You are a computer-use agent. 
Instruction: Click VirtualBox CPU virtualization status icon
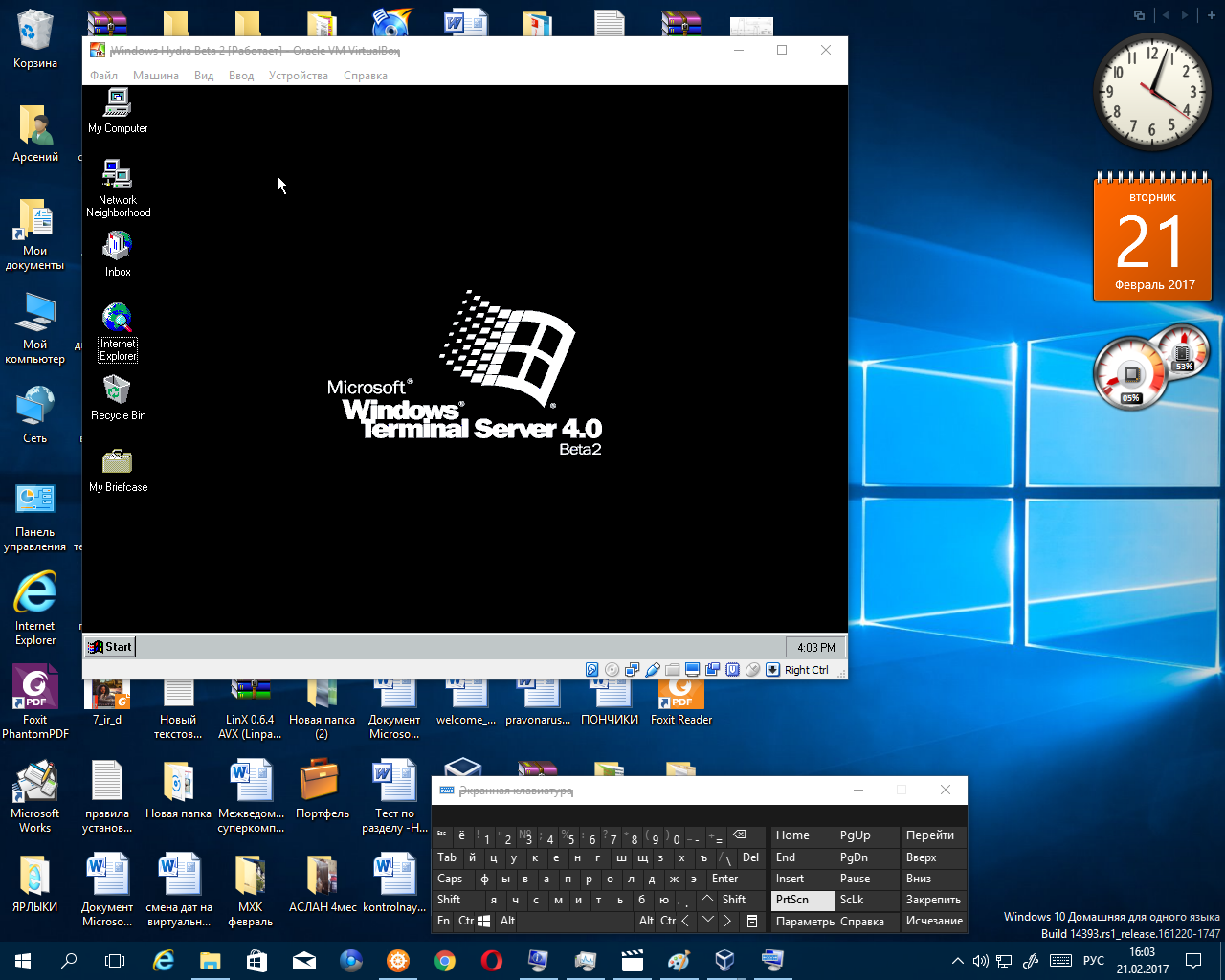coord(733,670)
